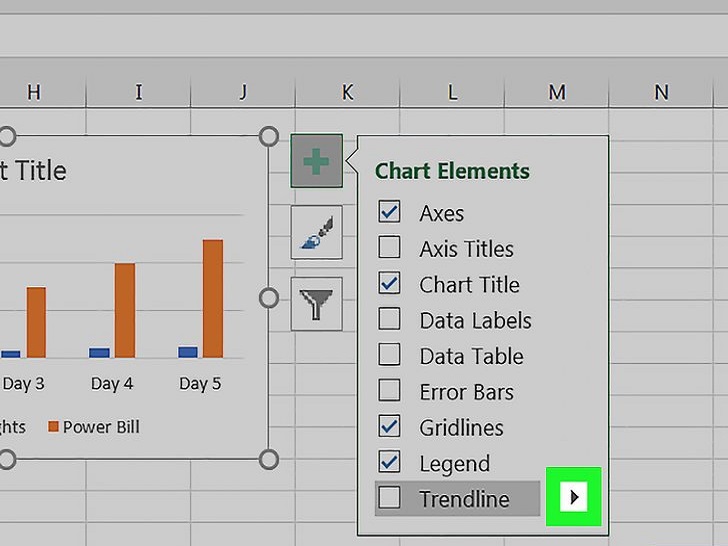The width and height of the screenshot is (728, 546).
Task: Click the blue bar for Day 5
Action: click(x=188, y=352)
